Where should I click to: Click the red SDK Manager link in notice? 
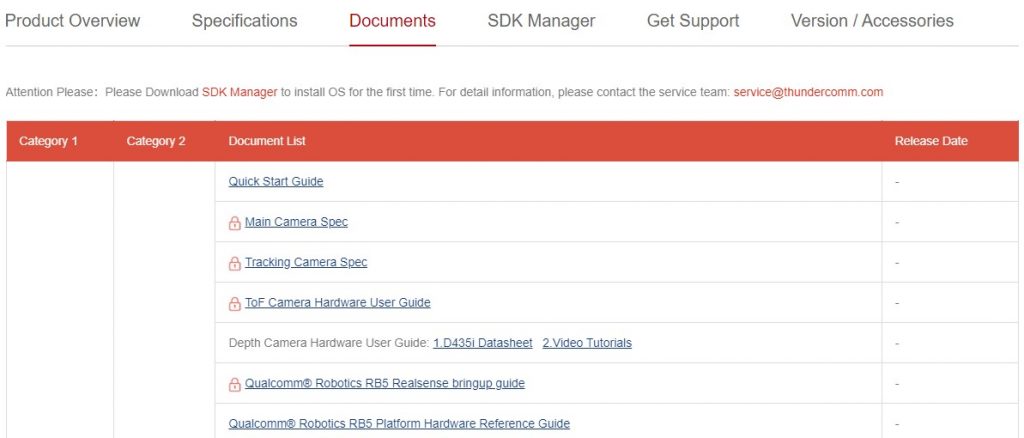240,92
